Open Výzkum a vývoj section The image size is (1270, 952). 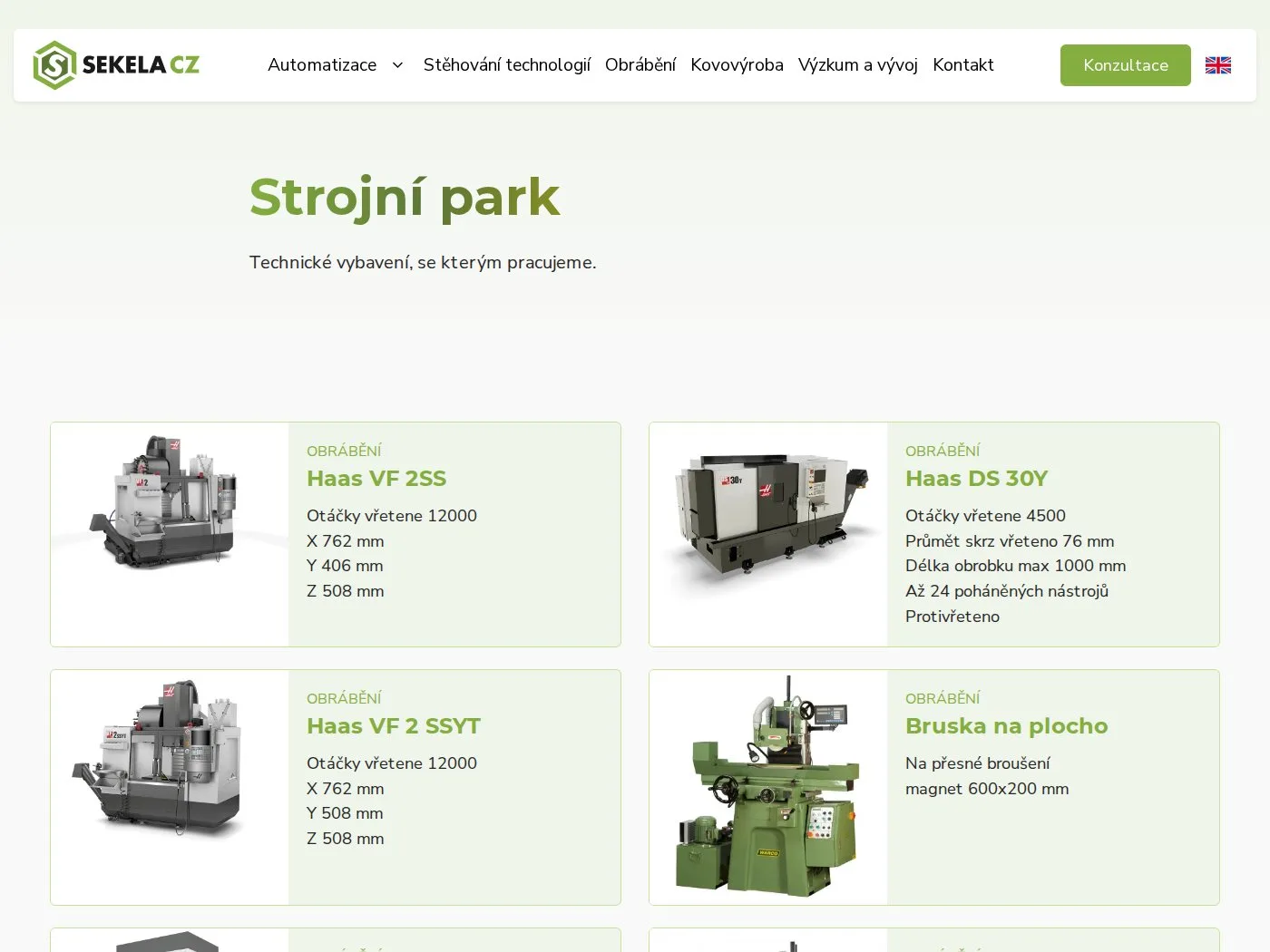pos(858,65)
